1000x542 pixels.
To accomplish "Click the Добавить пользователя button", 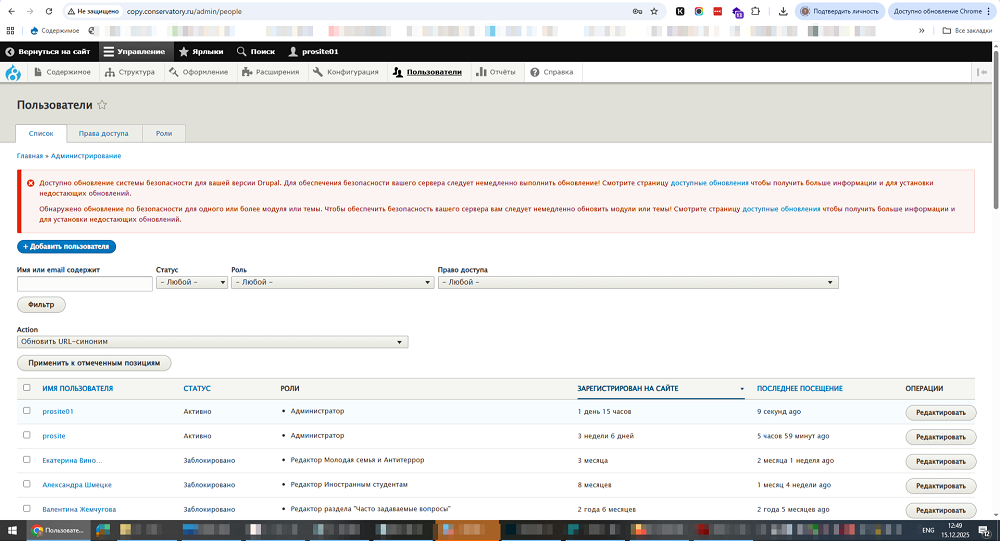I will tap(66, 246).
